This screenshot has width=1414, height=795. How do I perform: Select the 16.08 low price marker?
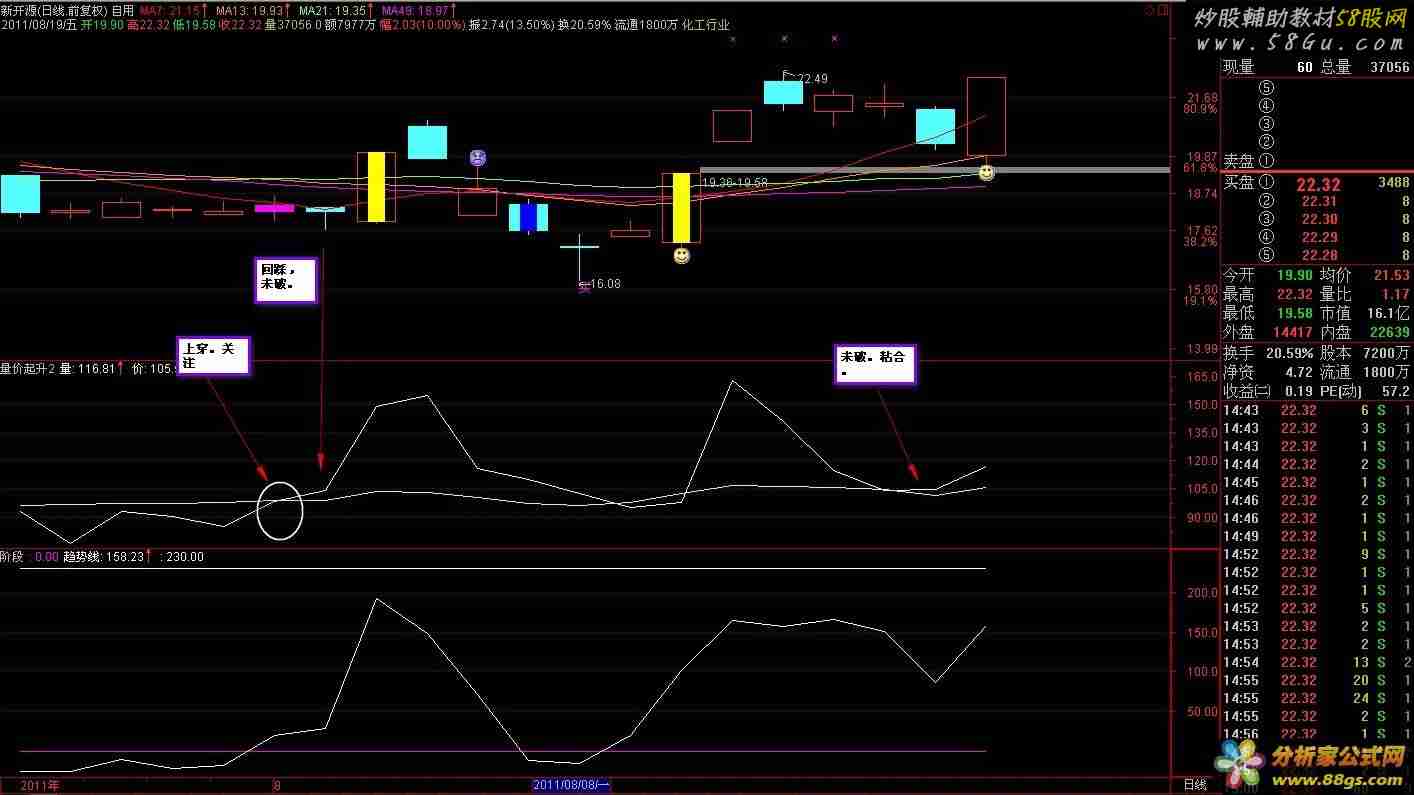[604, 284]
